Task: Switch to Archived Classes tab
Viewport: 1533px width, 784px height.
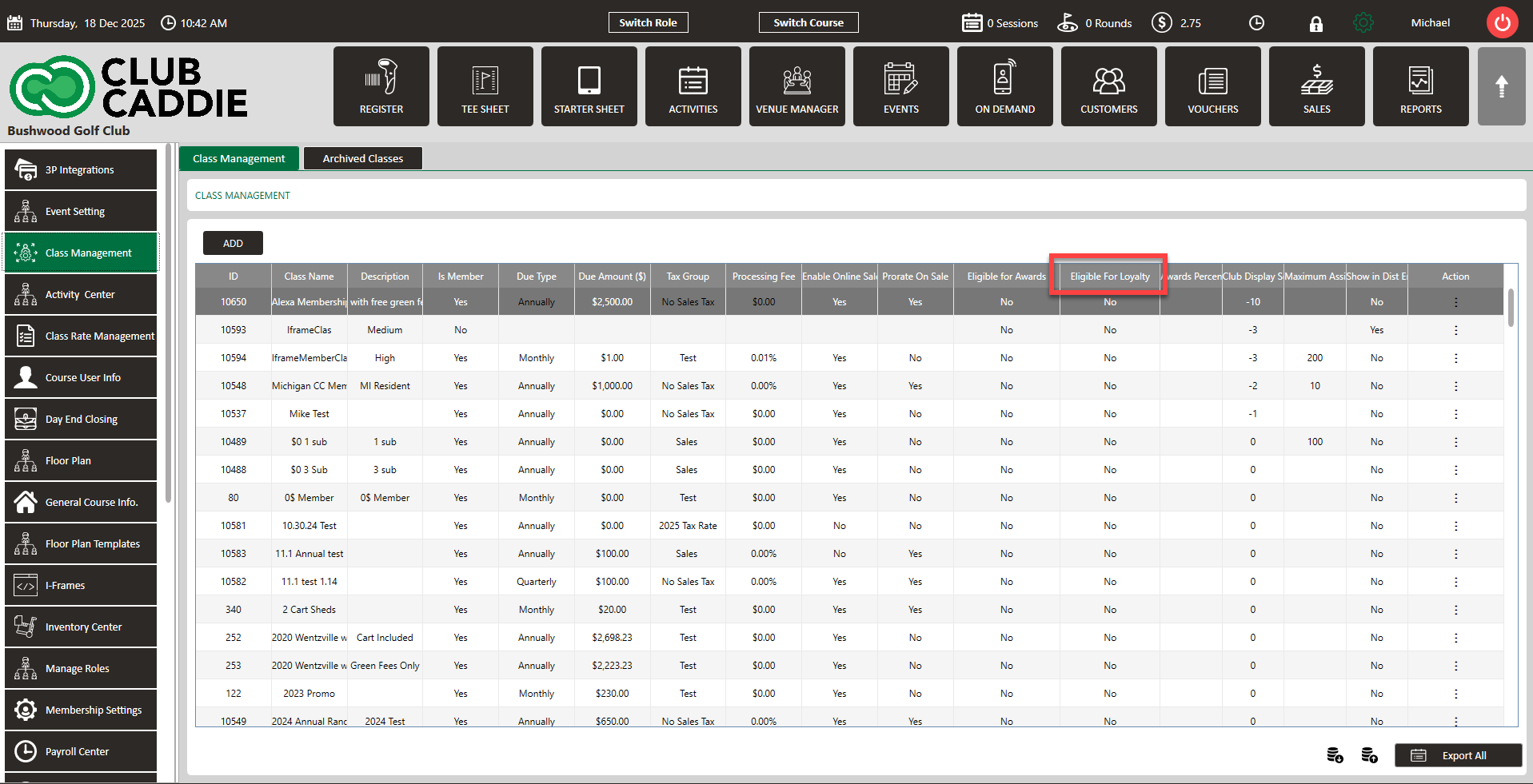Action: 362,158
